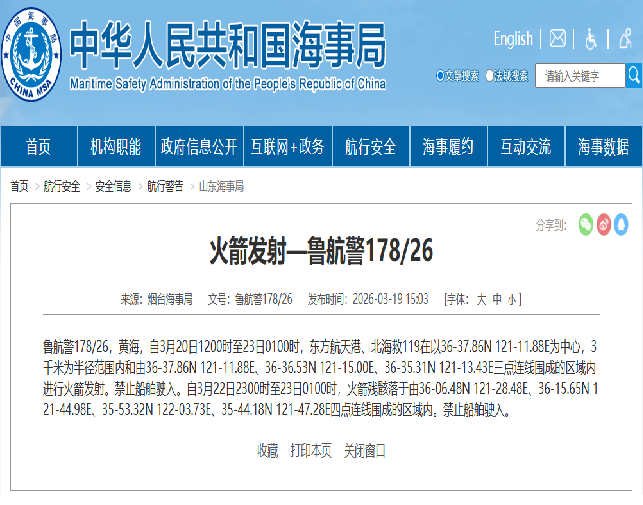The height and width of the screenshot is (505, 643).
Task: Click 关闭窗口 to close window
Action: (364, 450)
